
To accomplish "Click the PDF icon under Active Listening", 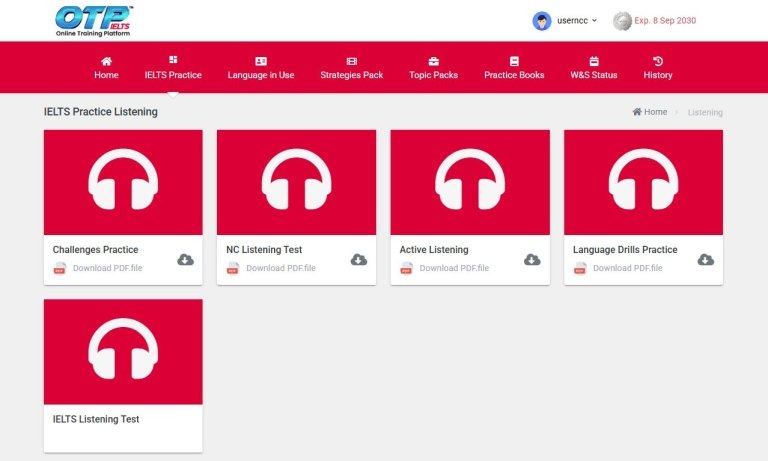I will pyautogui.click(x=406, y=268).
